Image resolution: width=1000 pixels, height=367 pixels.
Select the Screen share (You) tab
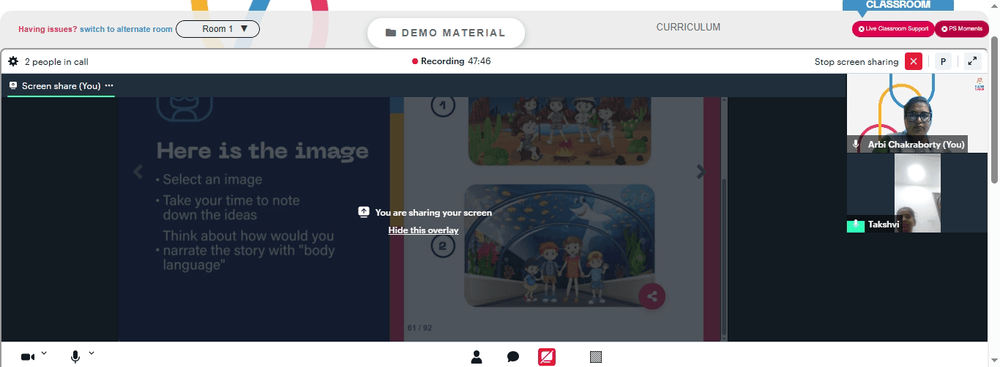[x=61, y=86]
